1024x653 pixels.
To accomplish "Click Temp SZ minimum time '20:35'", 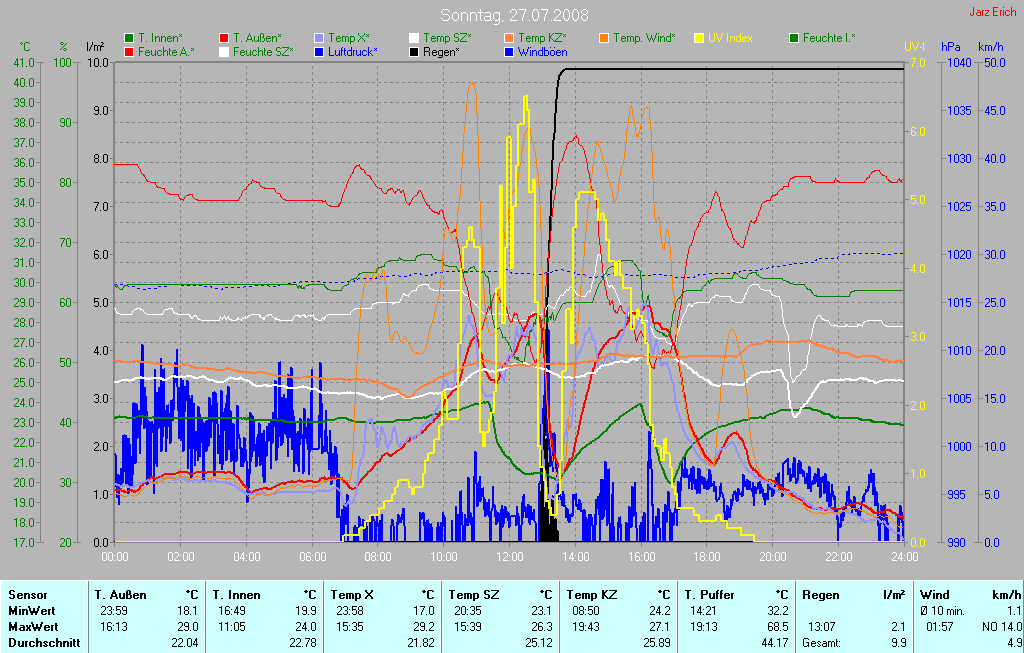I will (468, 611).
